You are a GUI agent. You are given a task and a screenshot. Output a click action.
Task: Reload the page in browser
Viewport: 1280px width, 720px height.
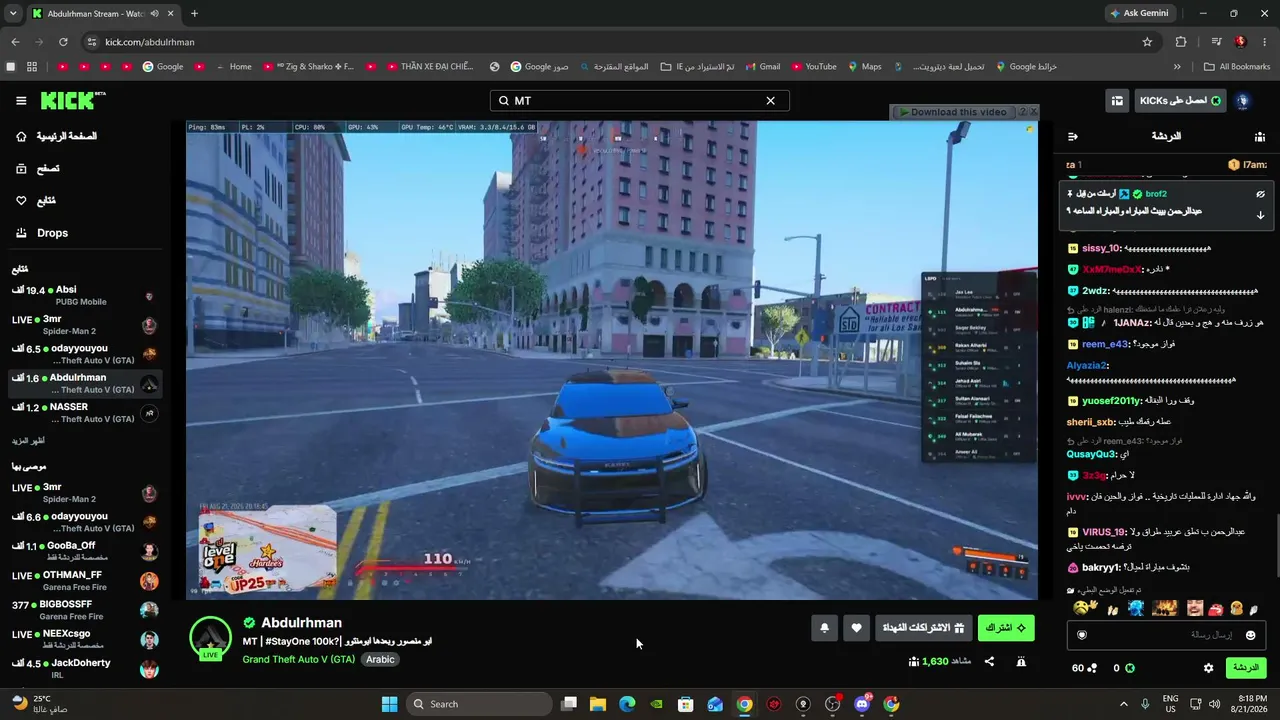[x=63, y=42]
